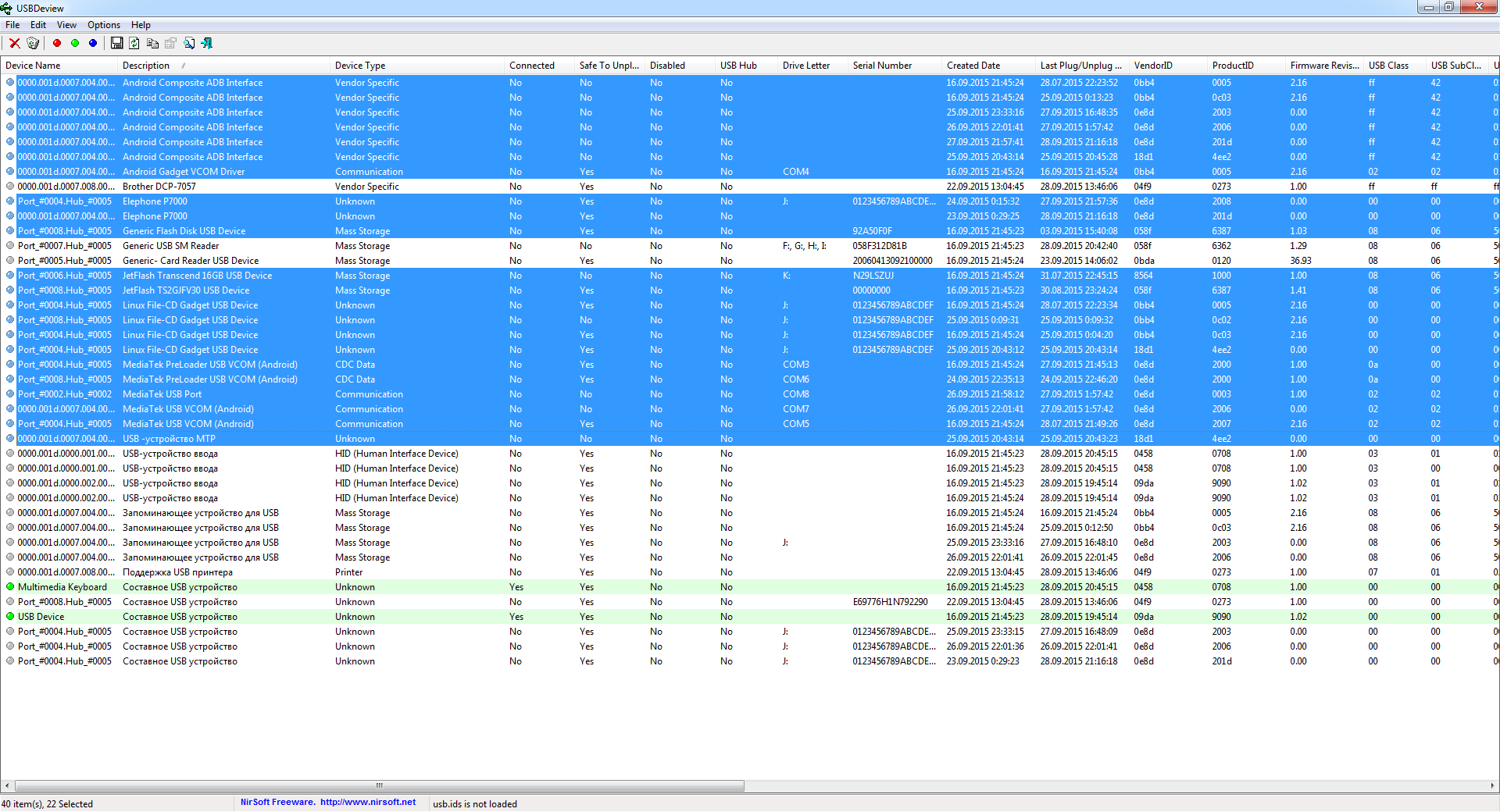The height and width of the screenshot is (812, 1500).
Task: Sort by the Device Type column header
Action: click(360, 66)
